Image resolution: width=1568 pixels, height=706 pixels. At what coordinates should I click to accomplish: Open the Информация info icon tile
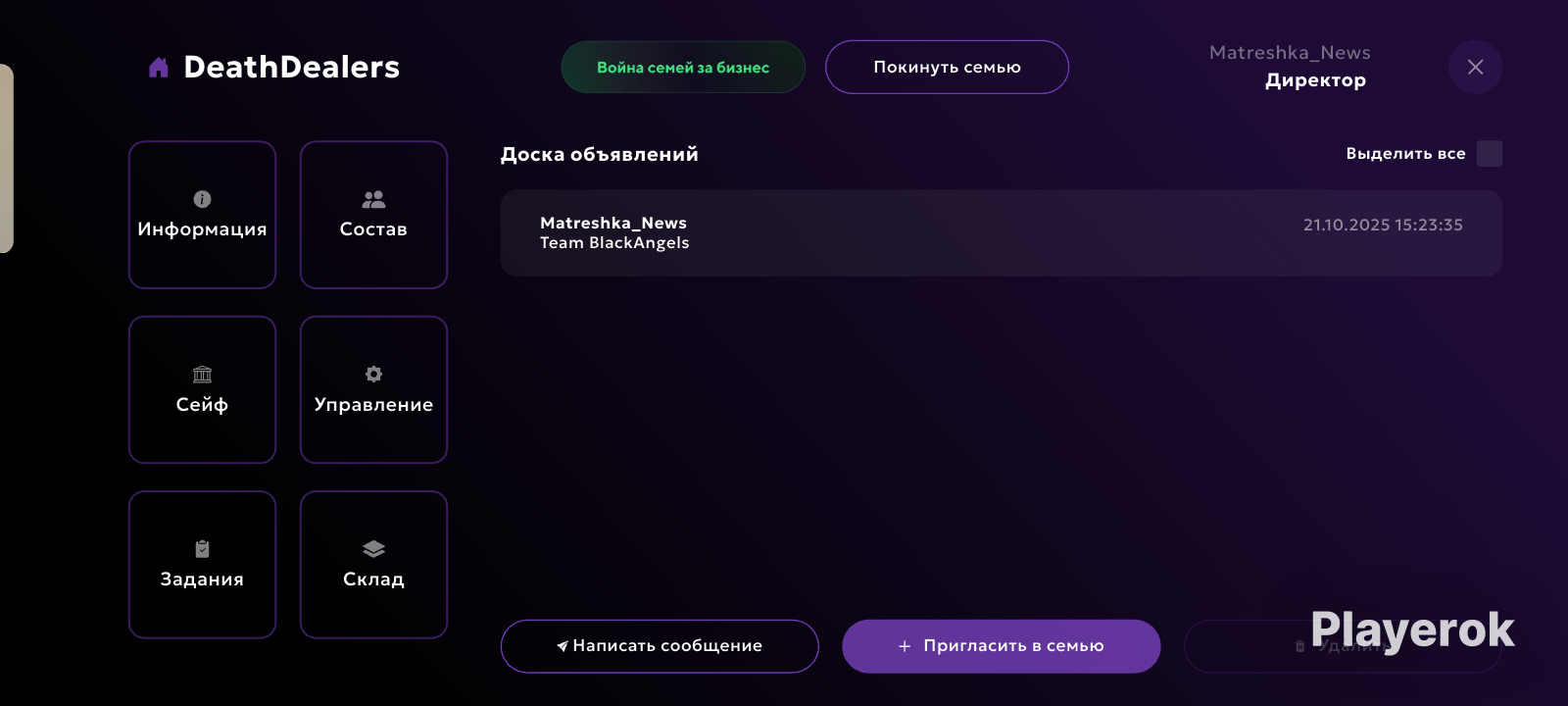click(202, 215)
